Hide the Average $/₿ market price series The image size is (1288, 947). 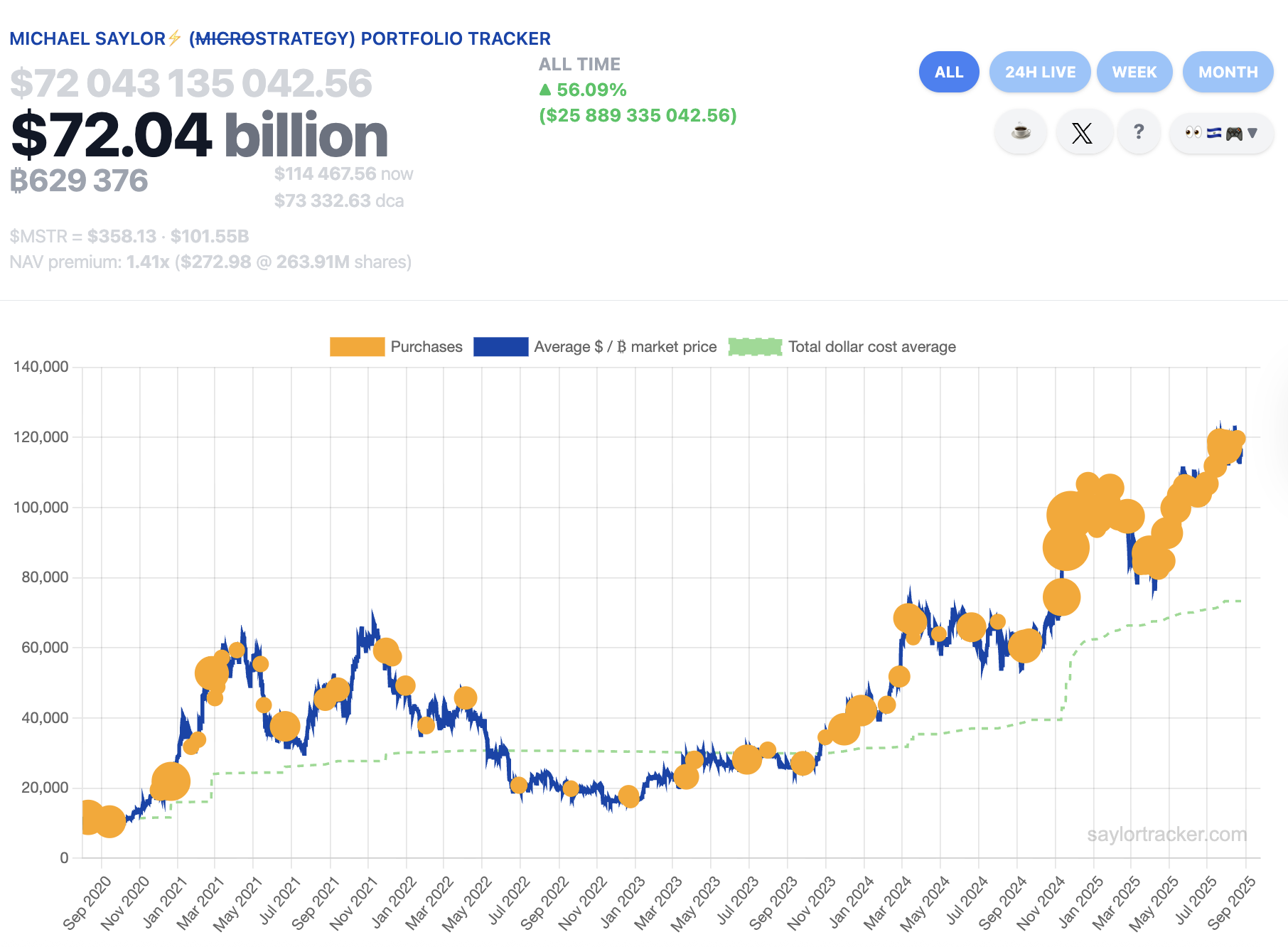click(x=596, y=347)
